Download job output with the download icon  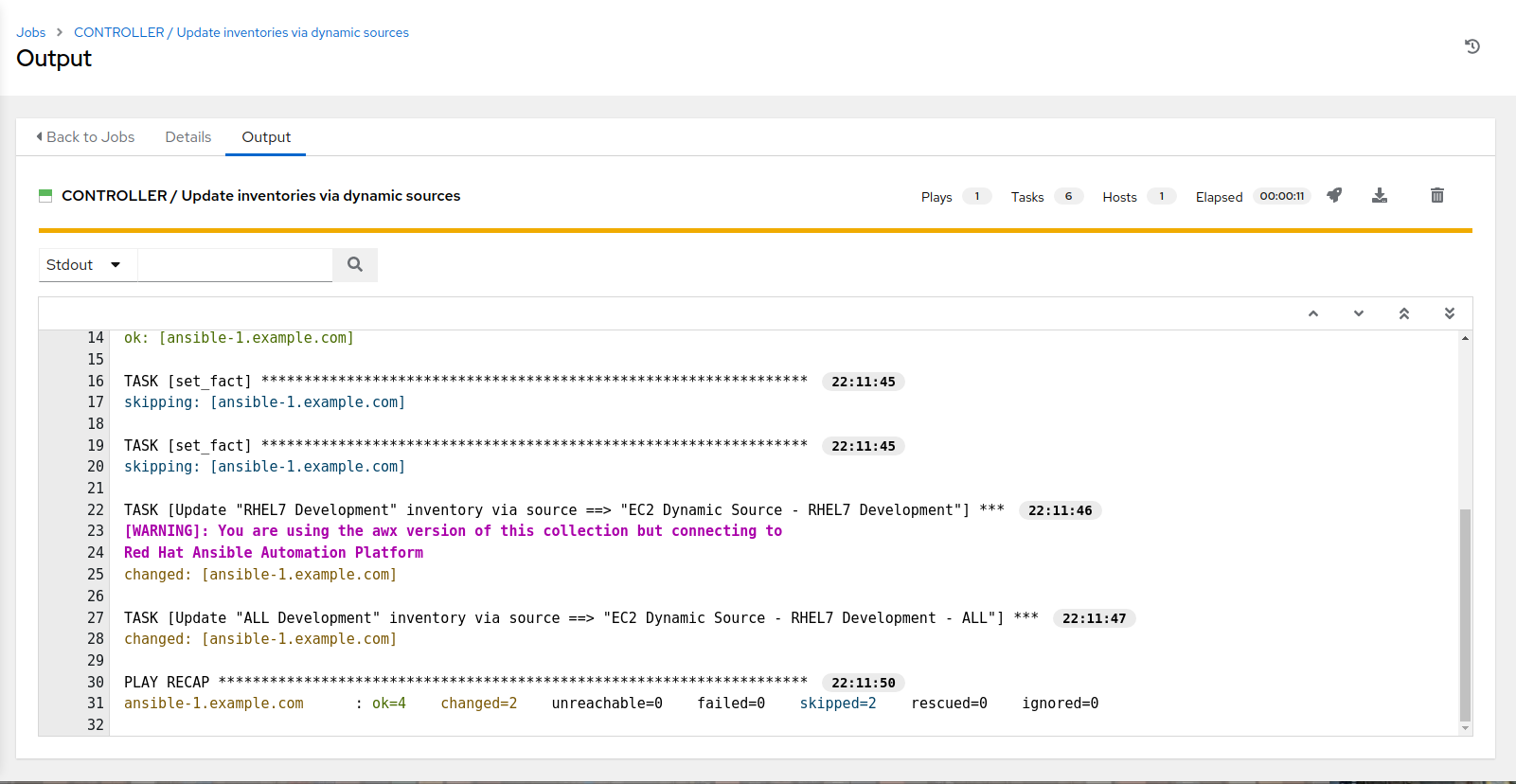point(1380,195)
